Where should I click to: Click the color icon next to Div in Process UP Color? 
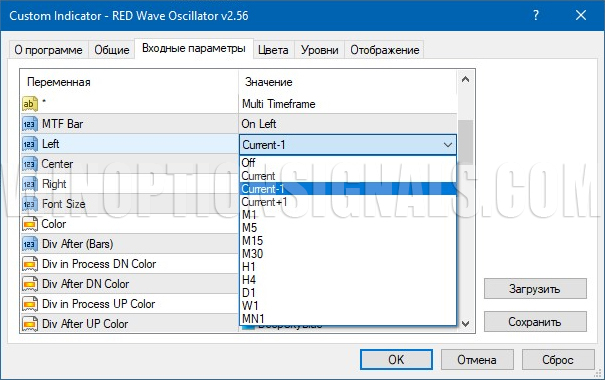[x=30, y=304]
